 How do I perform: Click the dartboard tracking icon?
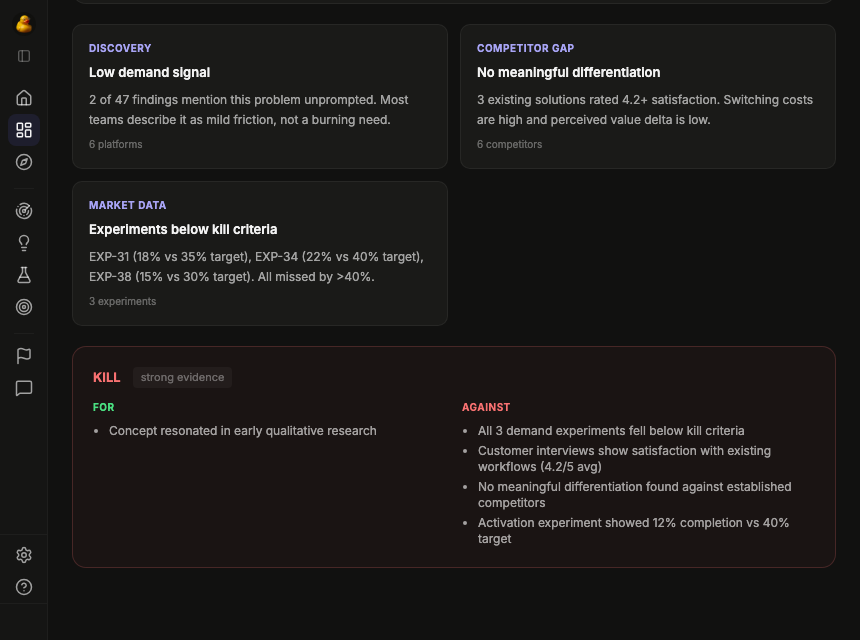tap(23, 211)
